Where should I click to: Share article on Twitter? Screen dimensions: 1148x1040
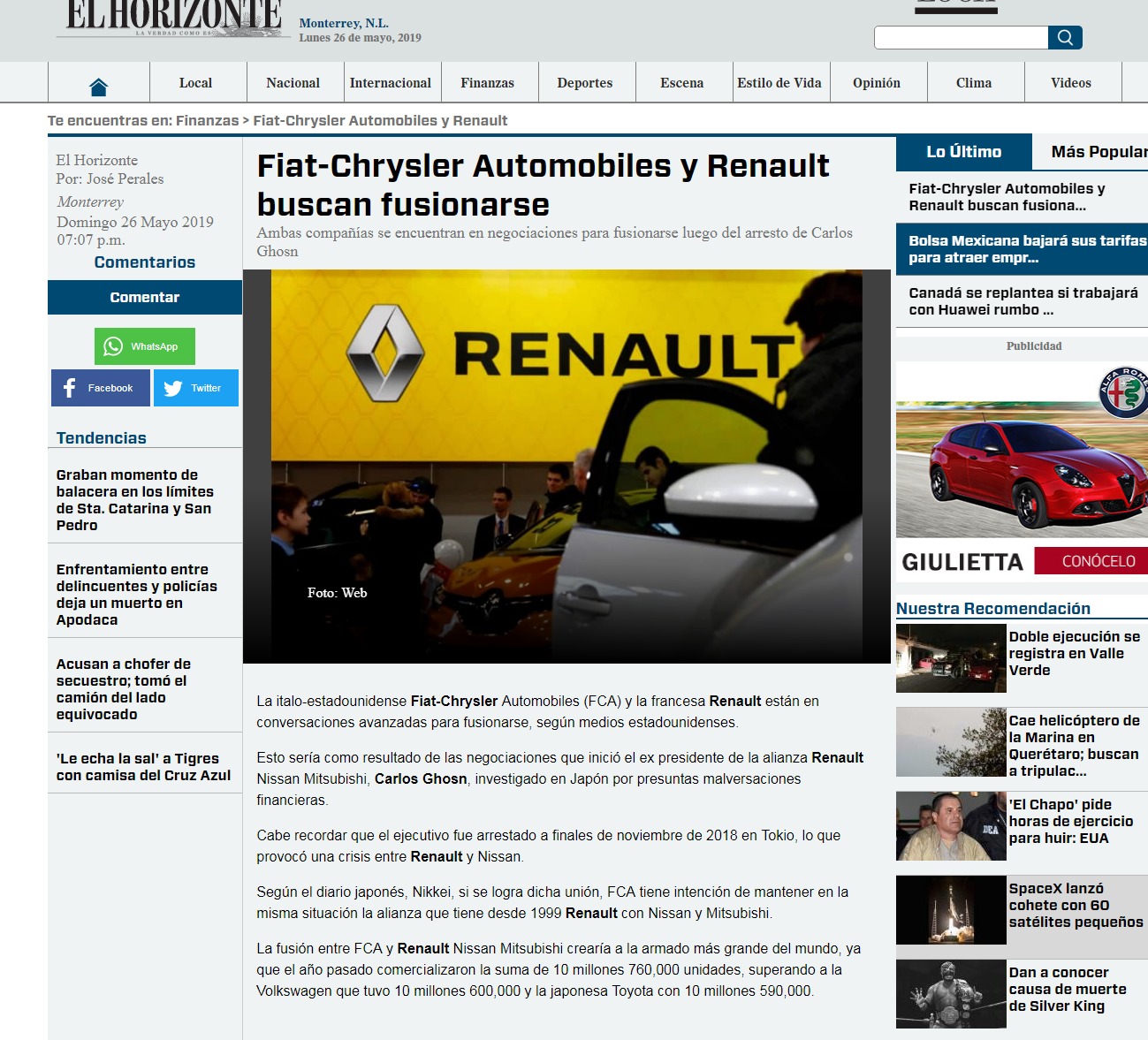pyautogui.click(x=196, y=388)
